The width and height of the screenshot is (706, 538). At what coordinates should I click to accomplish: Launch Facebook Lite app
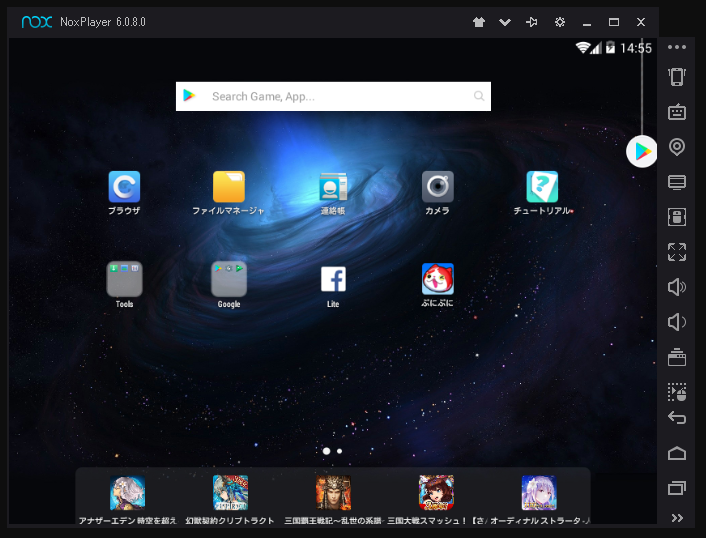[x=333, y=279]
